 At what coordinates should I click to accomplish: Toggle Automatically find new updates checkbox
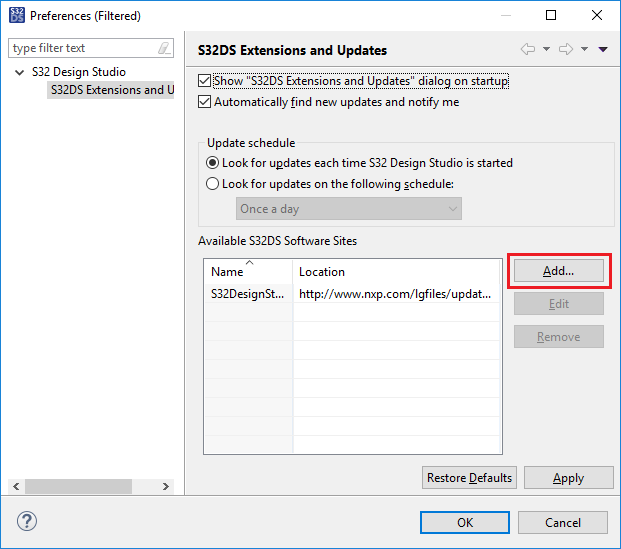pos(204,102)
